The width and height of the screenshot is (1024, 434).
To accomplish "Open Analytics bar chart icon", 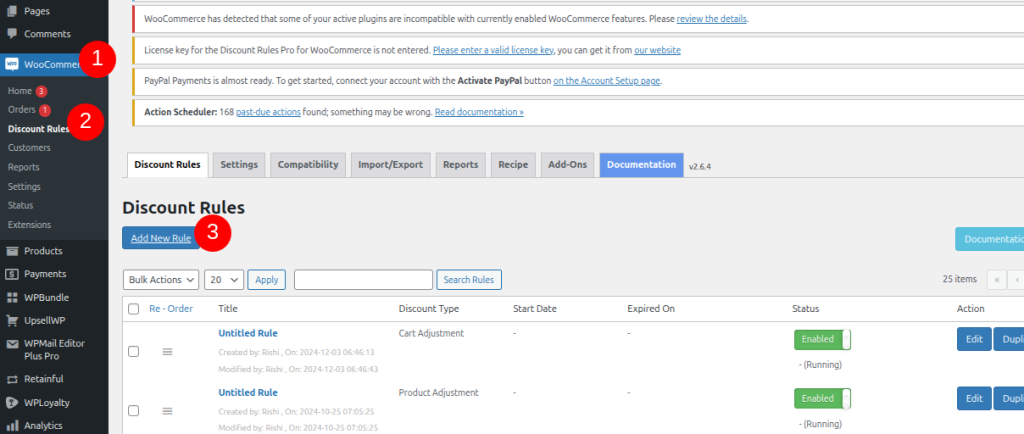I will point(12,426).
